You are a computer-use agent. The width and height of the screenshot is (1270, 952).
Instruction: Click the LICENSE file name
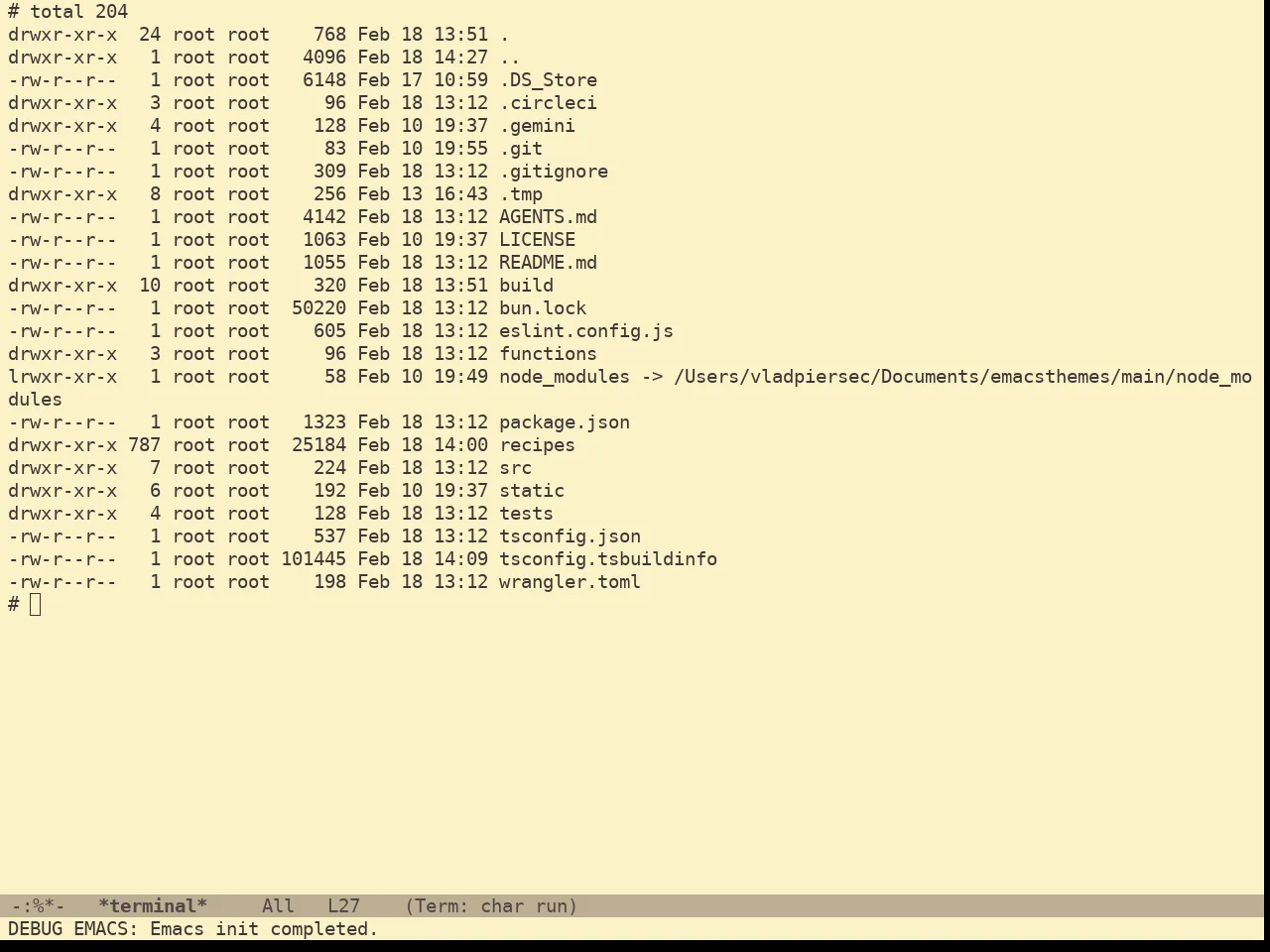click(x=537, y=240)
